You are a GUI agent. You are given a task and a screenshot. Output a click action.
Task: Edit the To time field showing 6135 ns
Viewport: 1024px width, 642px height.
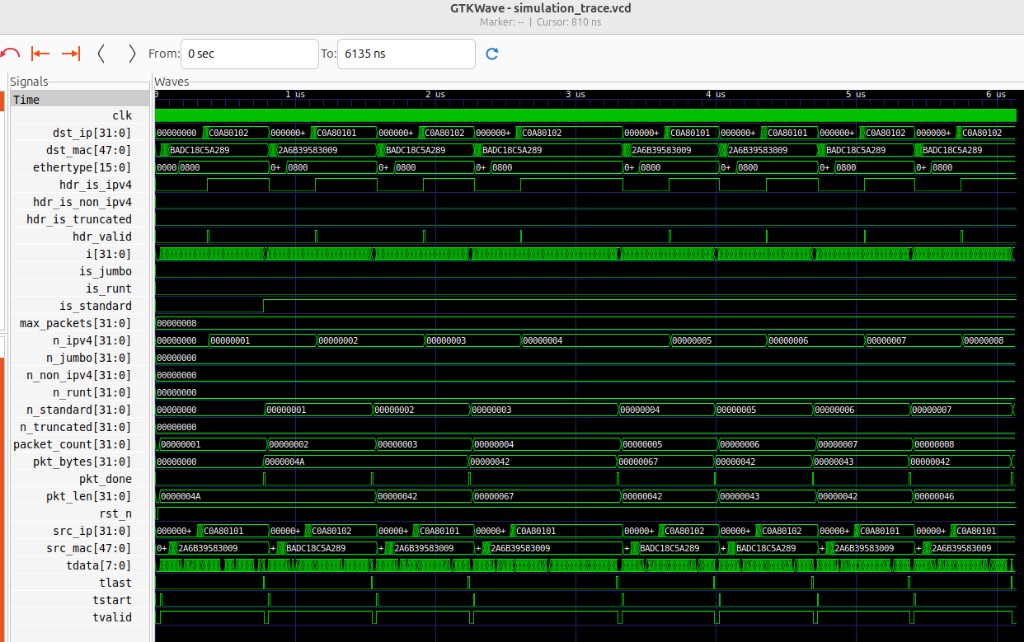click(406, 54)
